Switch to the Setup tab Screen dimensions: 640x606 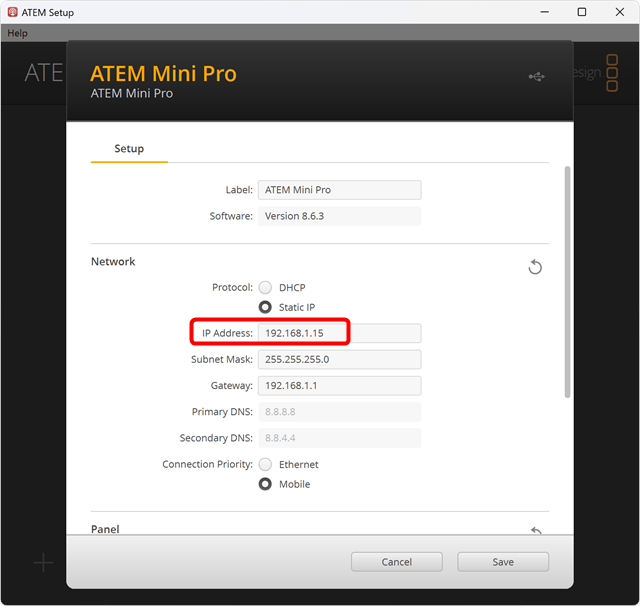click(129, 149)
